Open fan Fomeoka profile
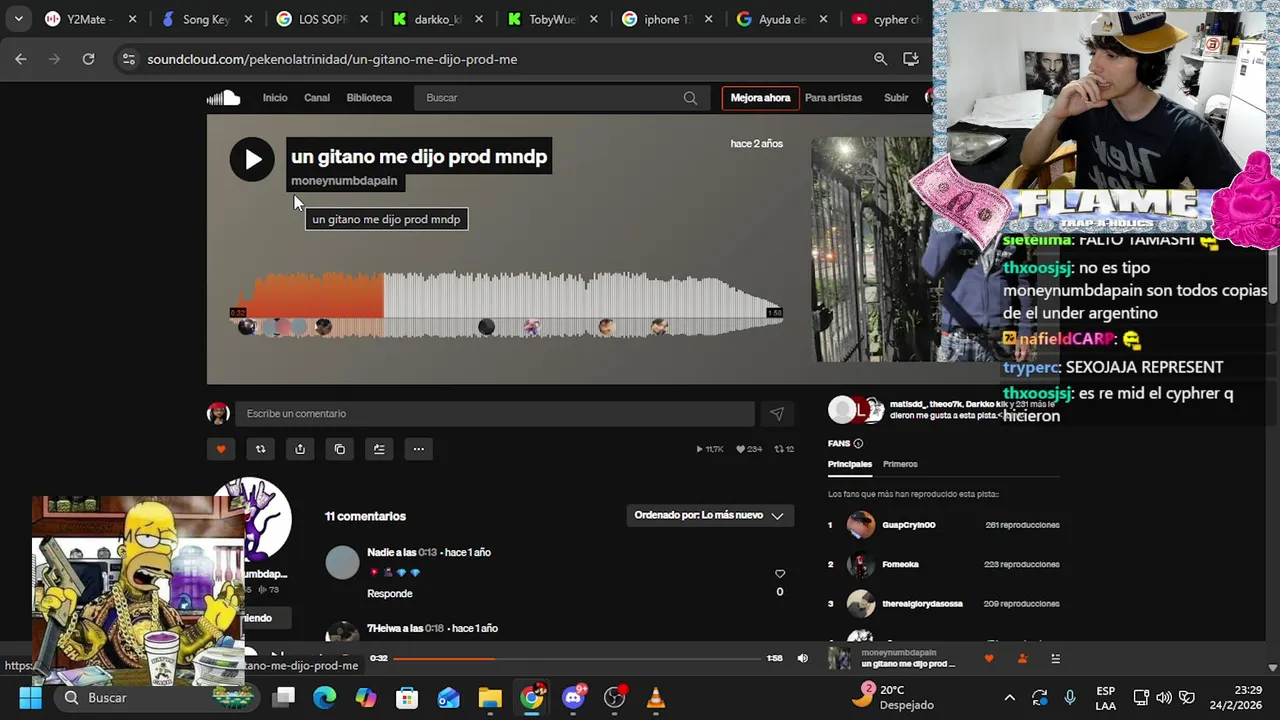The width and height of the screenshot is (1280, 720). 900,564
